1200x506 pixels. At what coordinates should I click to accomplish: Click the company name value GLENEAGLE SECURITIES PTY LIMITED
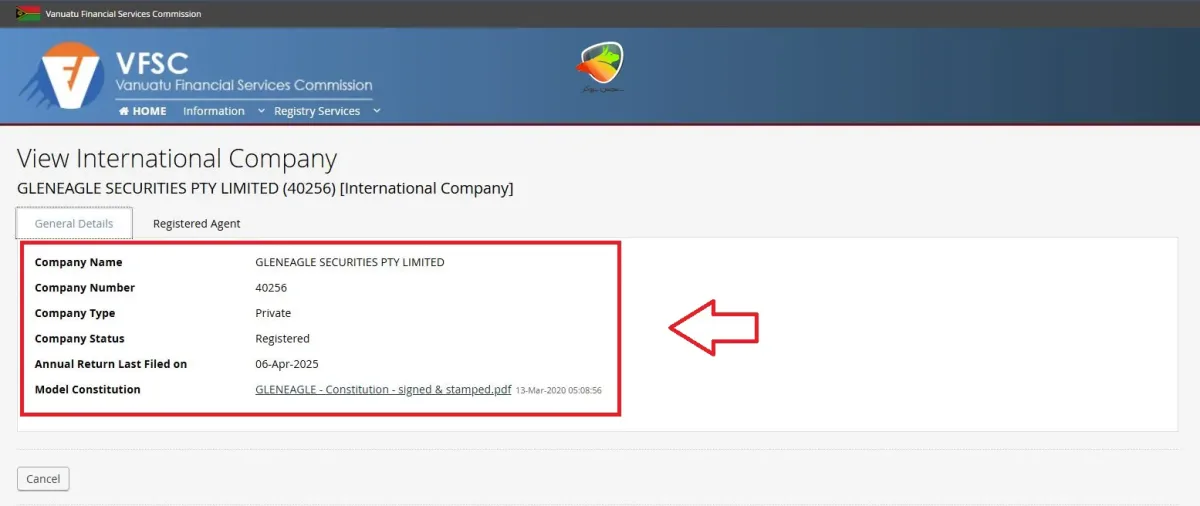coord(350,262)
